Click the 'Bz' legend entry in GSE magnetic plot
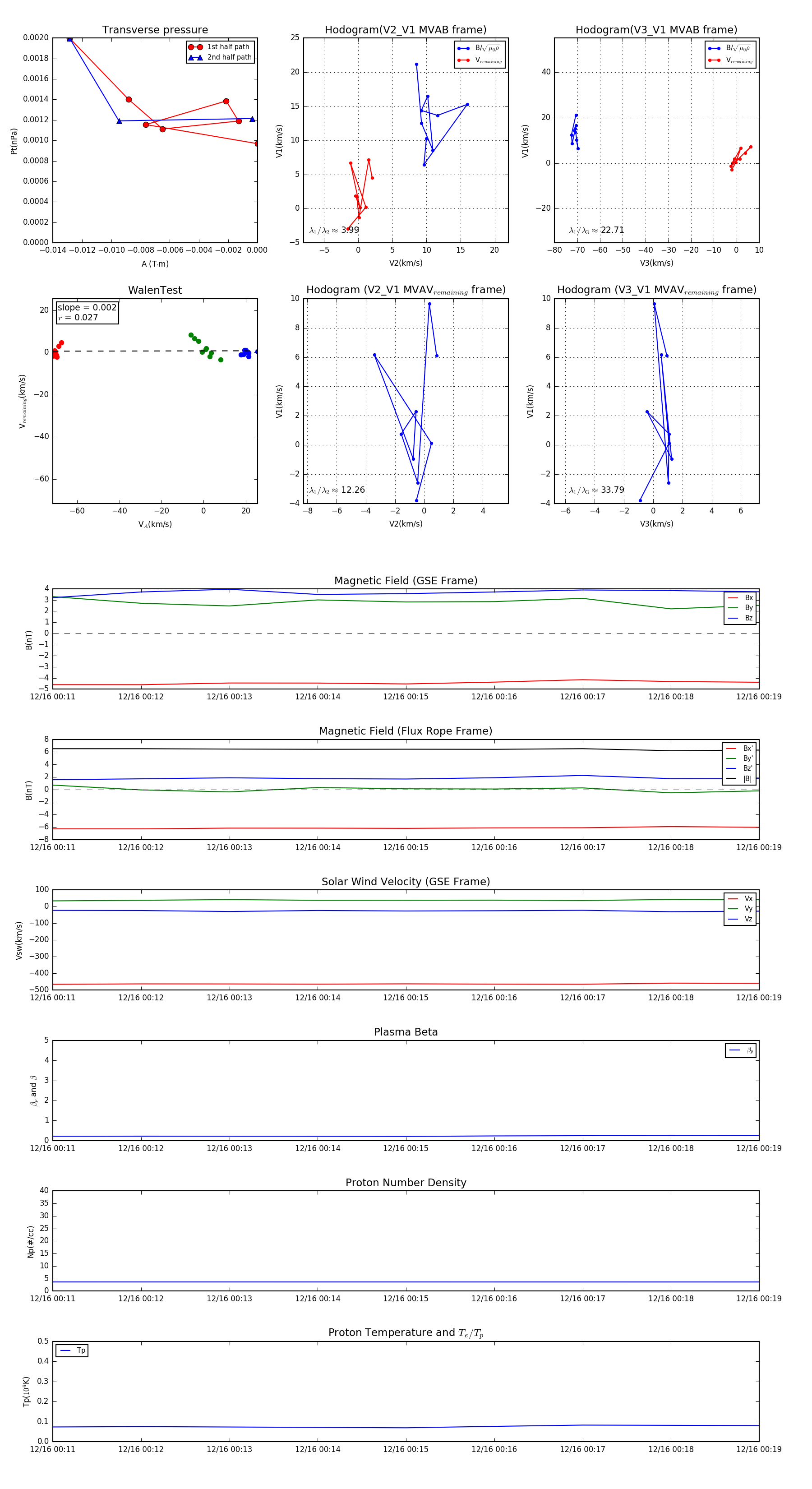The width and height of the screenshot is (812, 1489). (740, 618)
